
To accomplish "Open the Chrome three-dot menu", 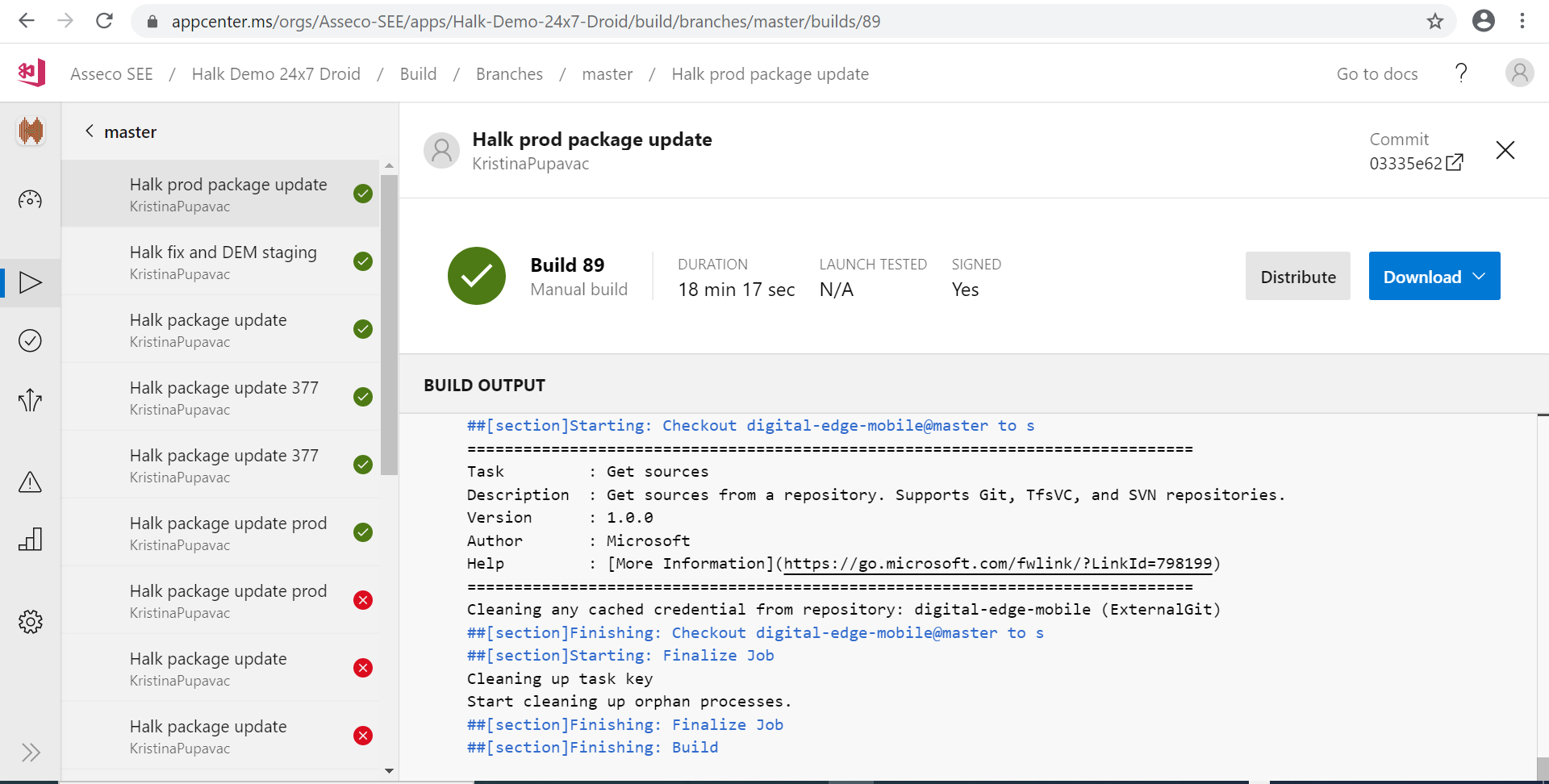I will pos(1522,21).
